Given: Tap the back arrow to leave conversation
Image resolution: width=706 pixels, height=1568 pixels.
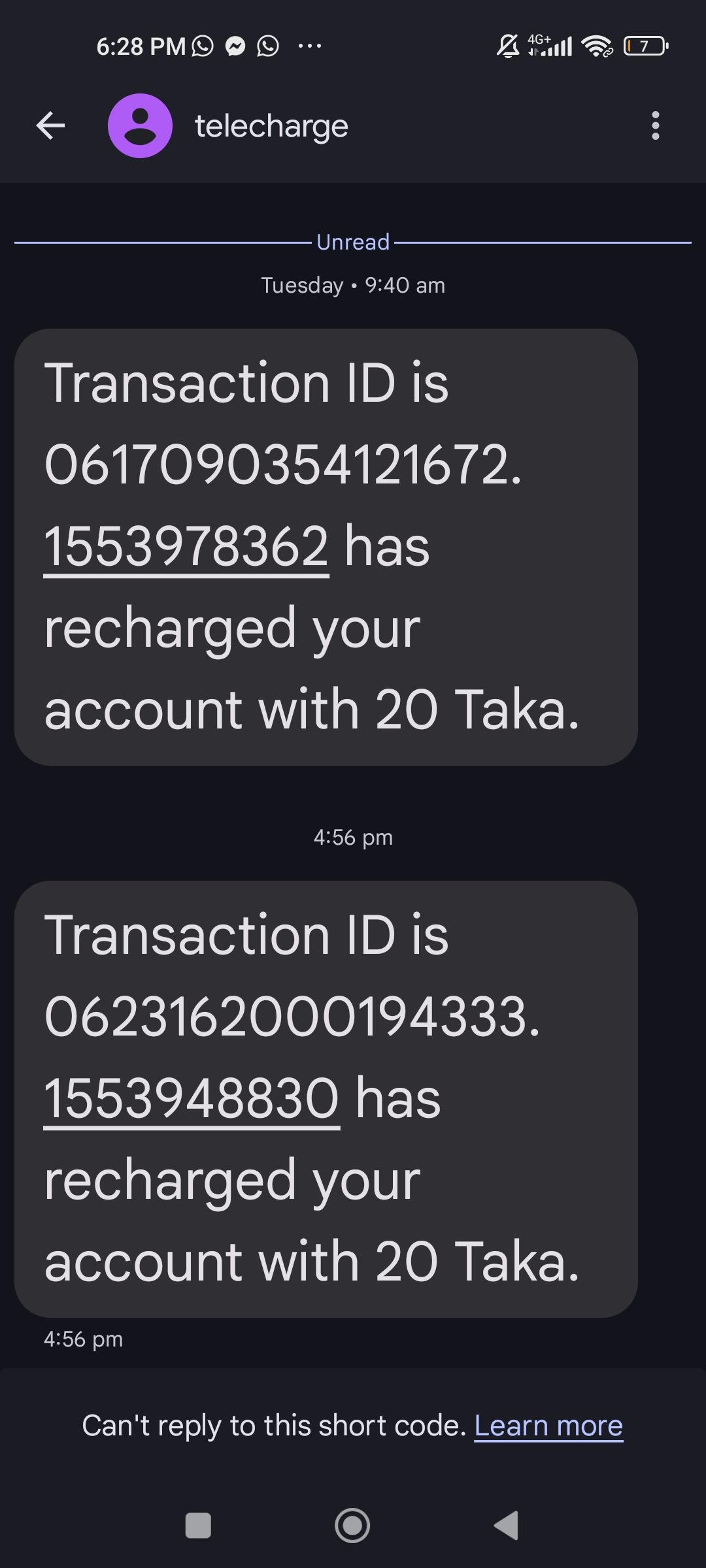Looking at the screenshot, I should pyautogui.click(x=50, y=125).
